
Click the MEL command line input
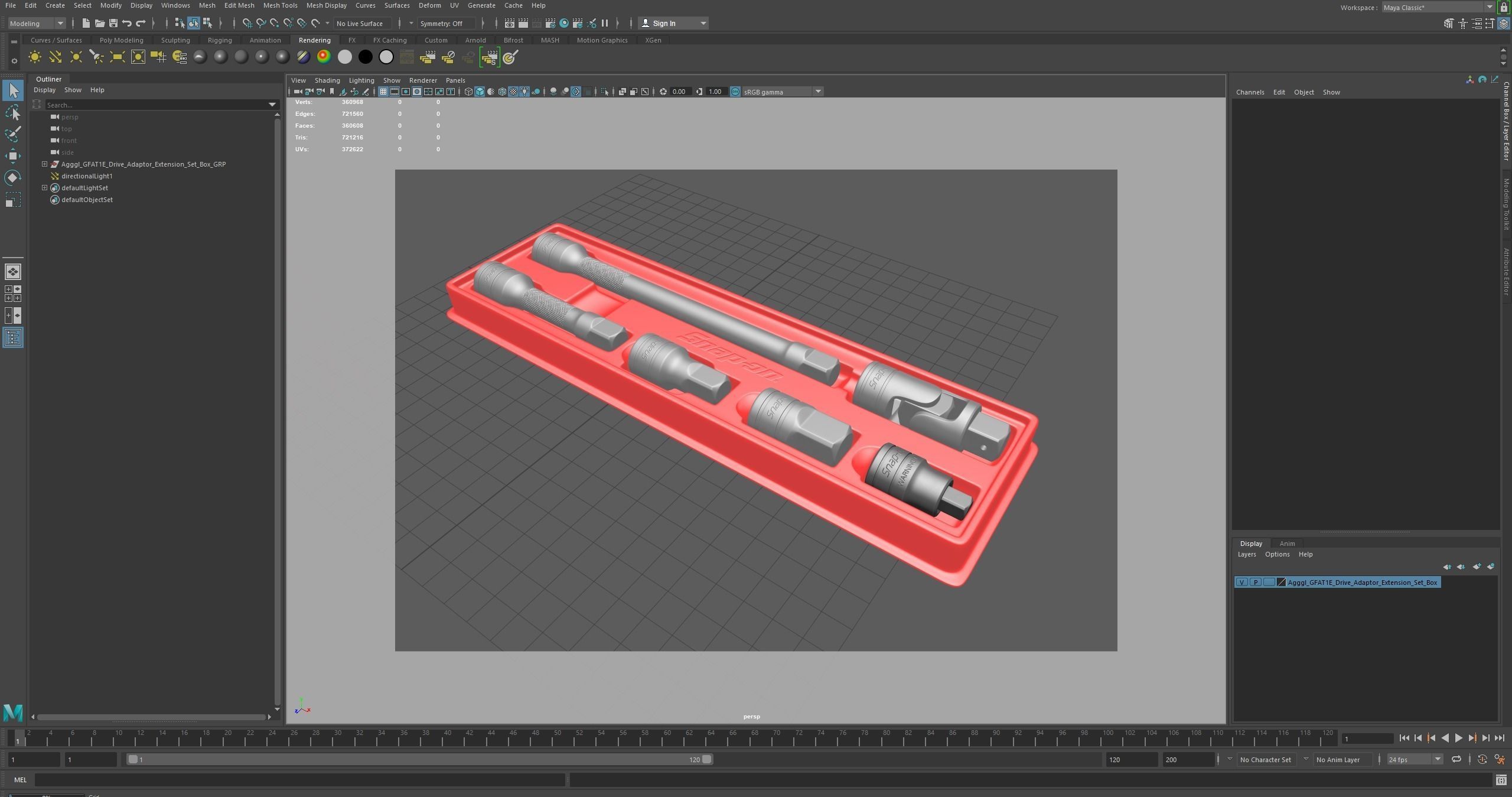pyautogui.click(x=299, y=780)
